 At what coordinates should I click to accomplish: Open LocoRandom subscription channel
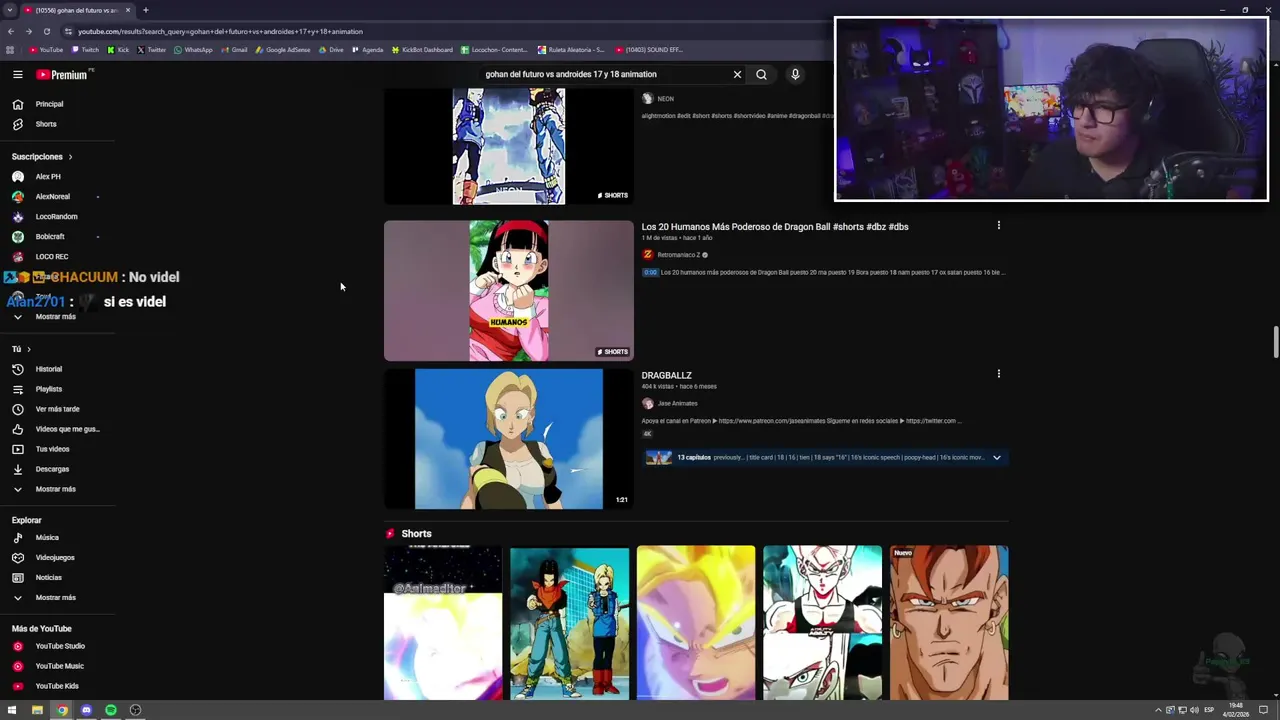tap(56, 217)
